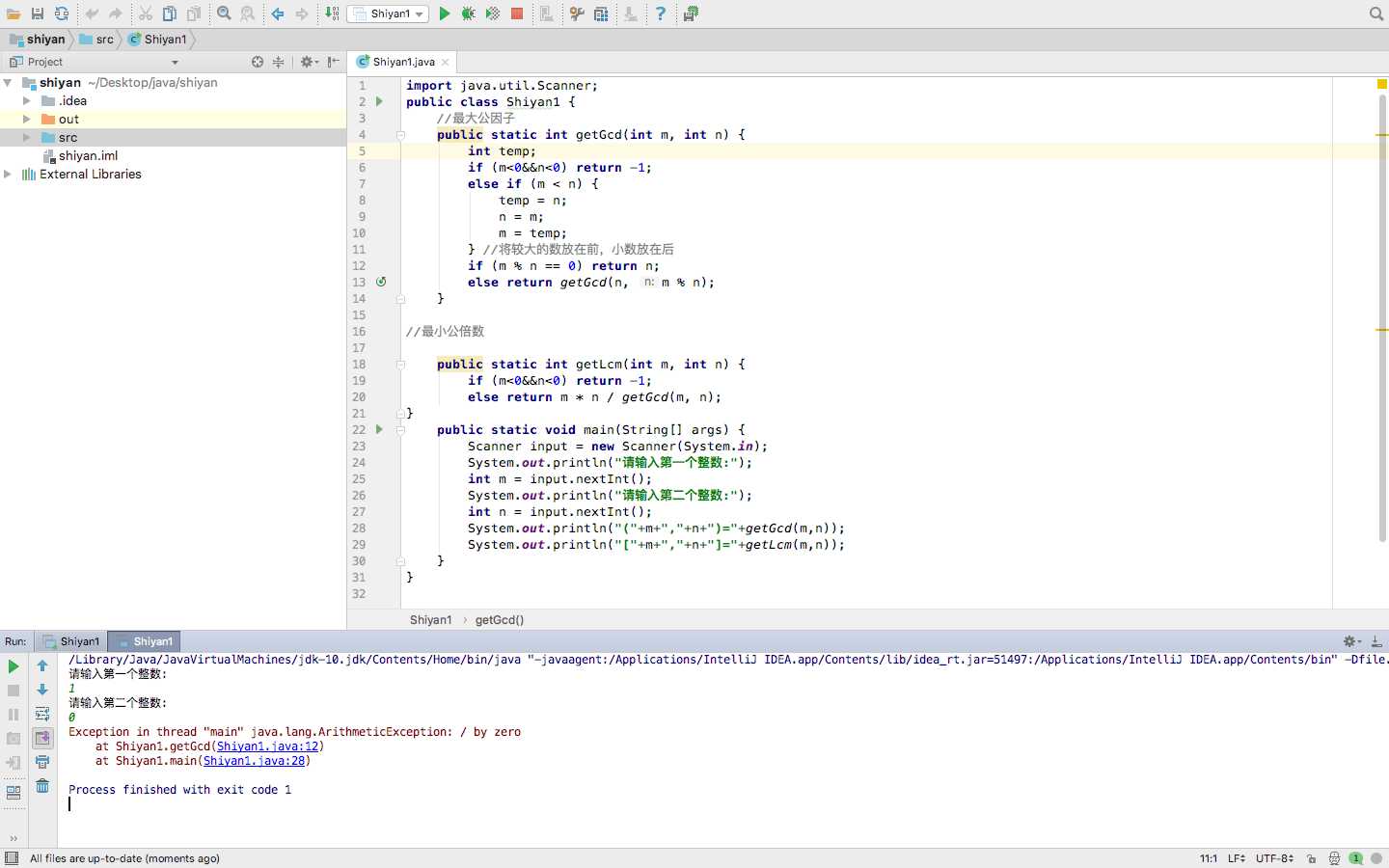
Task: Expand the src folder node
Action: click(27, 138)
